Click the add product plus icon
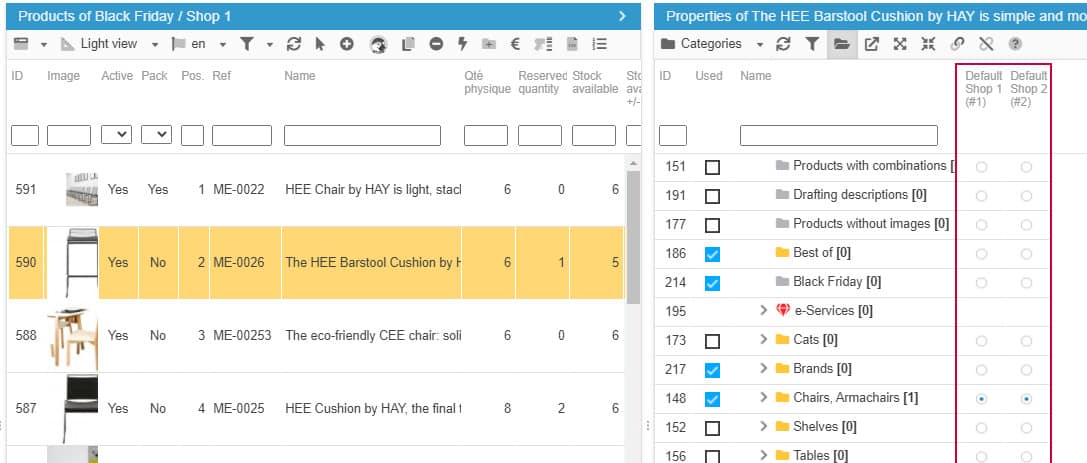The image size is (1087, 463). (347, 44)
